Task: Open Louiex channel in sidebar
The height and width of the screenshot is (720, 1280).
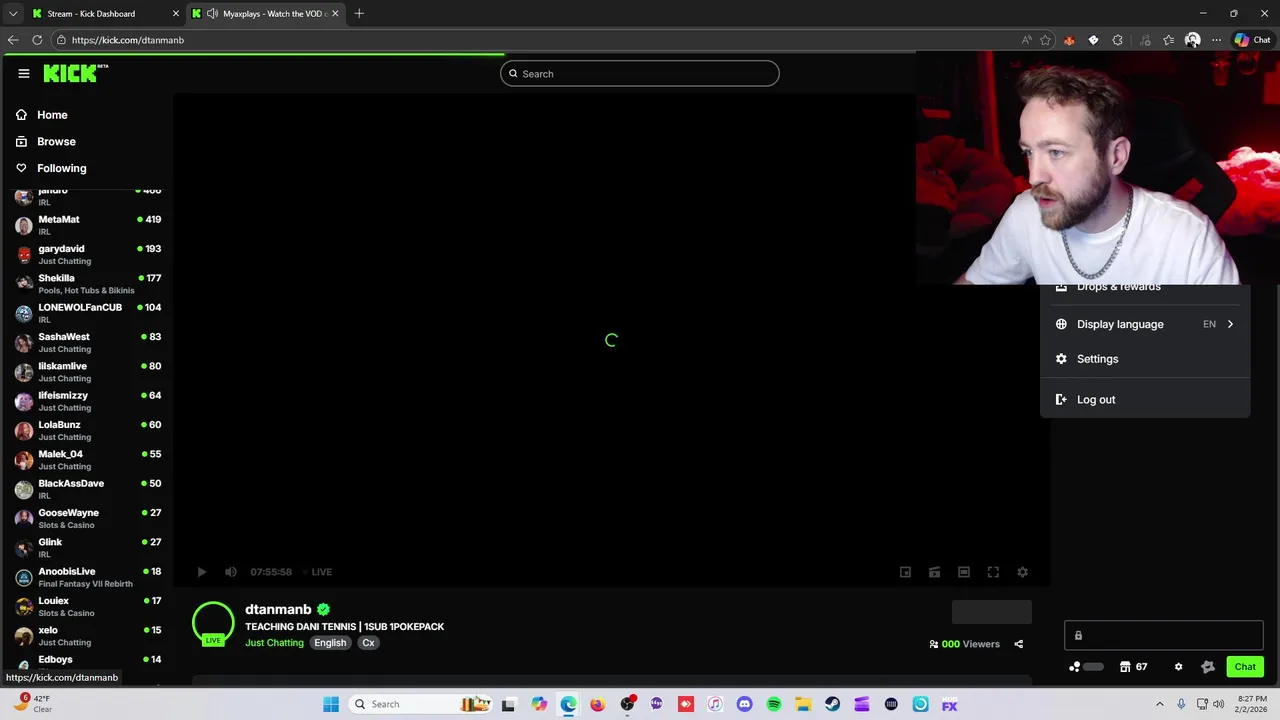Action: [88, 606]
